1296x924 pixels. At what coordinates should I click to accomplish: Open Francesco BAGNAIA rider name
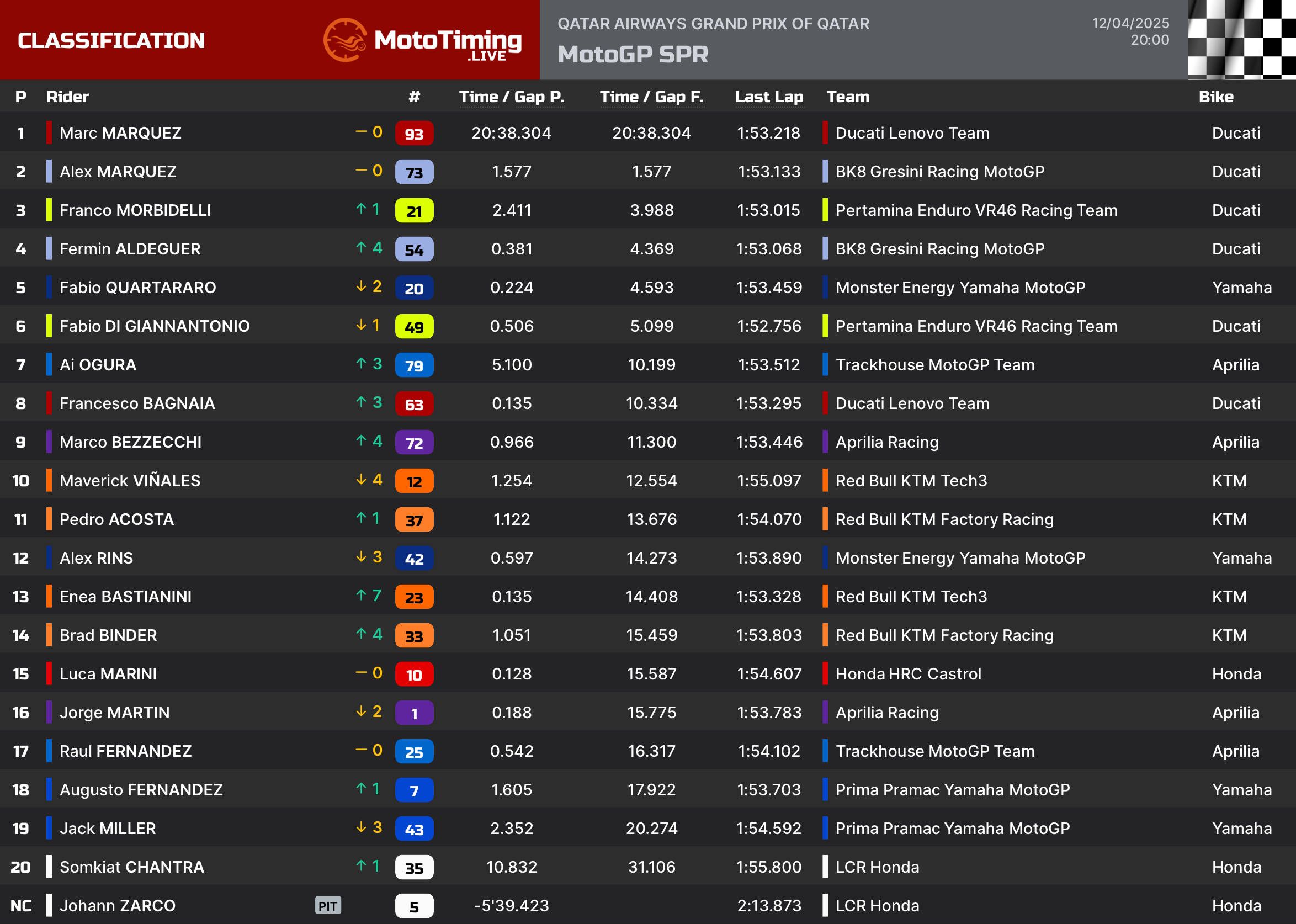point(137,403)
